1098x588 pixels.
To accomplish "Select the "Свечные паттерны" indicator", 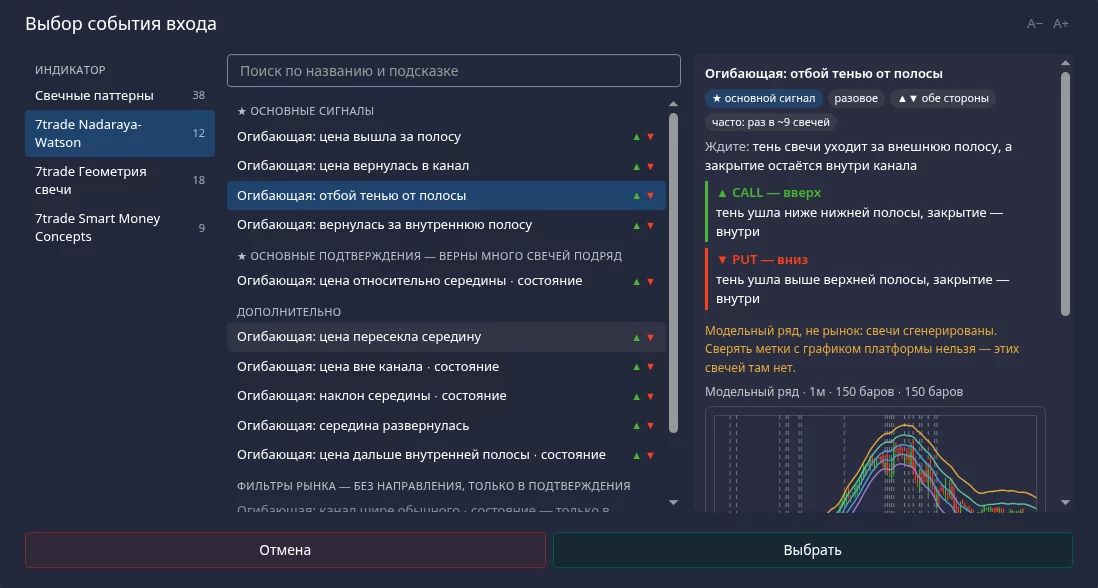I will point(120,95).
